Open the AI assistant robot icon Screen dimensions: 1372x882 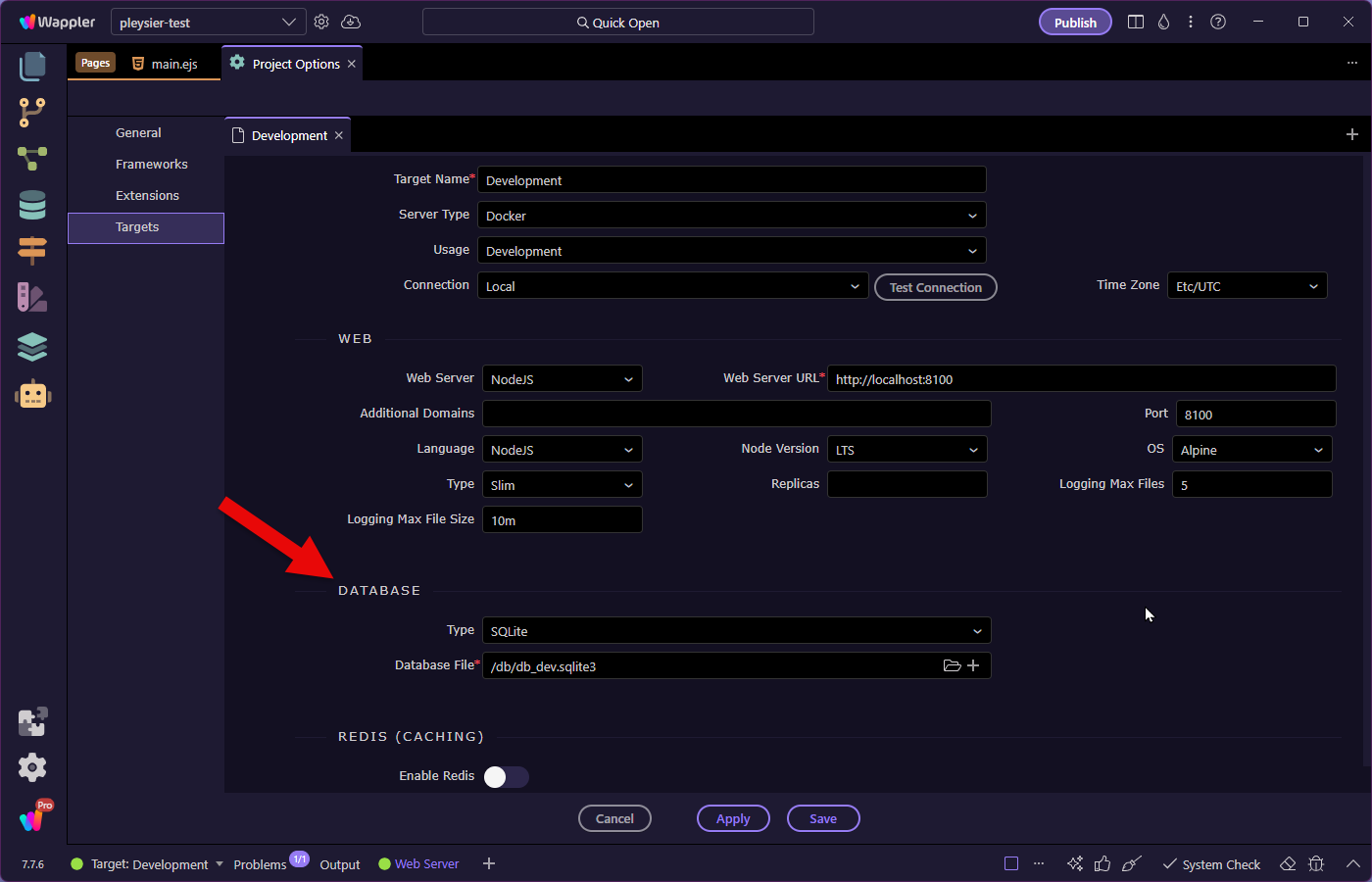[32, 394]
